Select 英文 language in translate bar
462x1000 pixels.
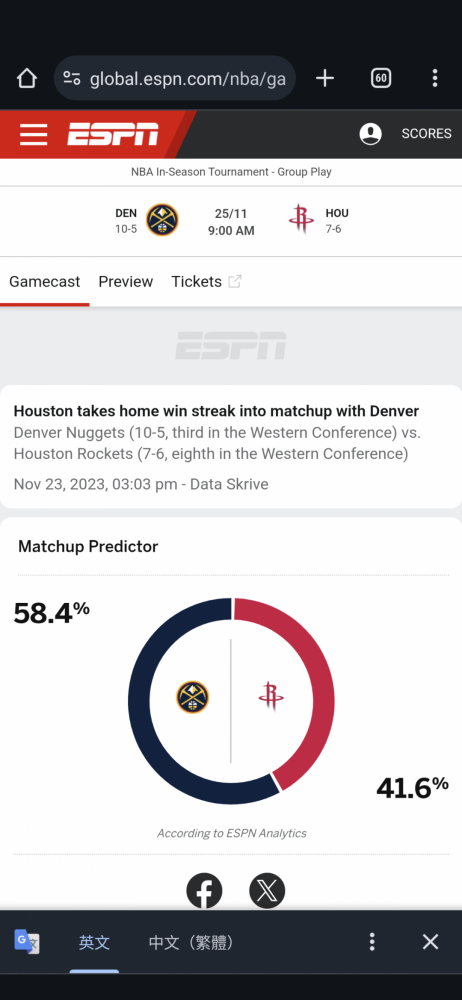click(x=94, y=942)
